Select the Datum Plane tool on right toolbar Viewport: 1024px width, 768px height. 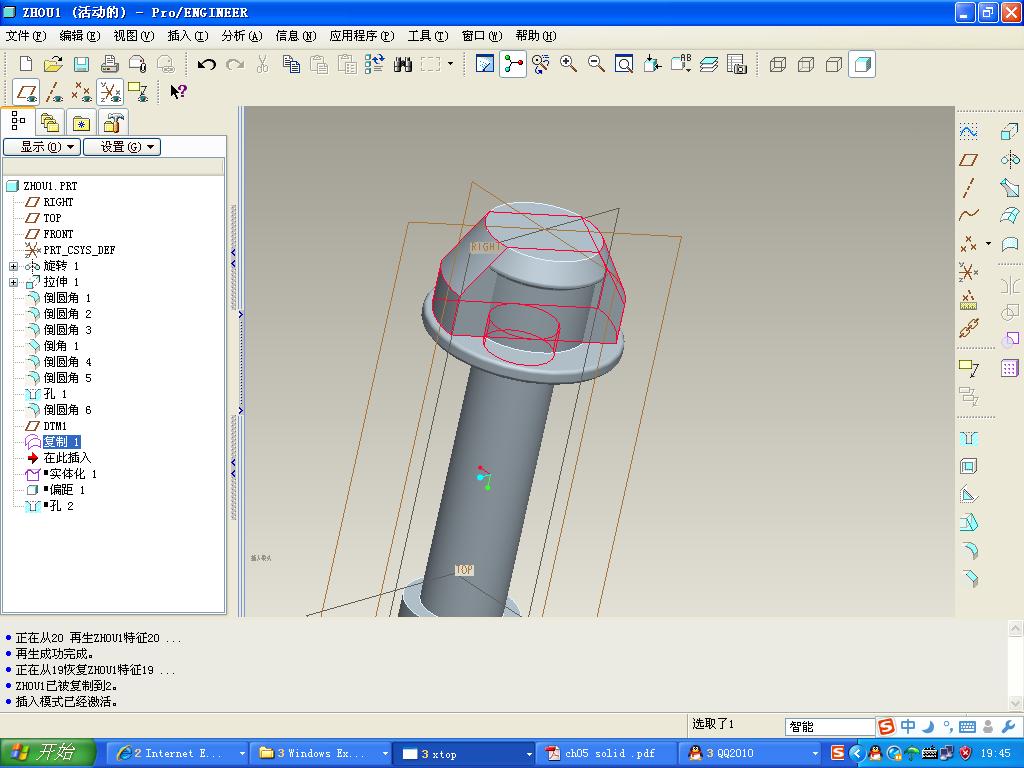[968, 160]
